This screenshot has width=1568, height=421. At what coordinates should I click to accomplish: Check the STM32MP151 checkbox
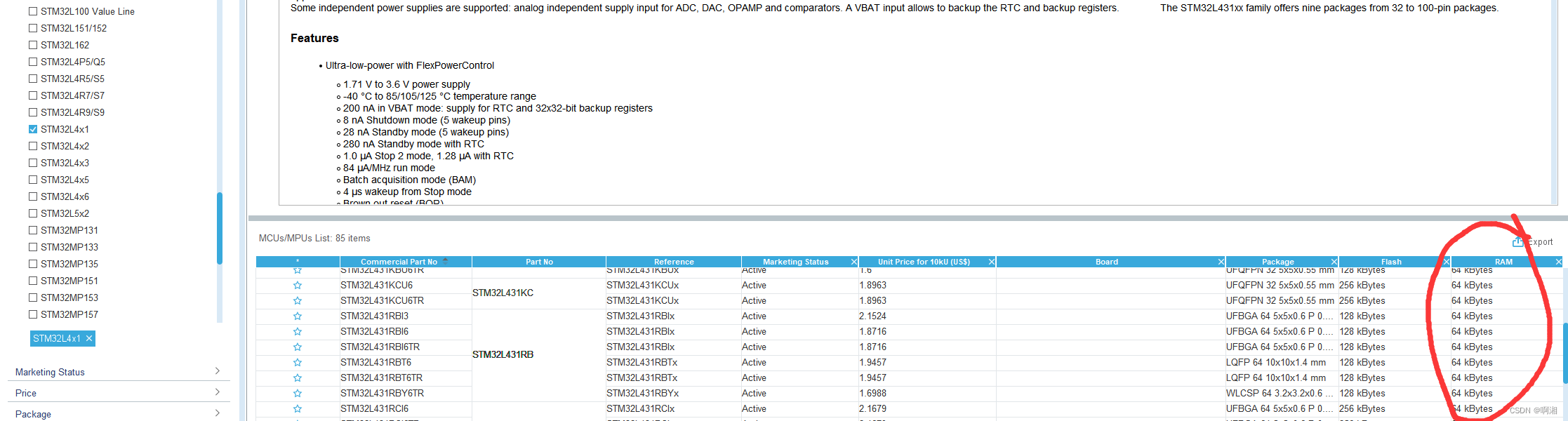(33, 281)
